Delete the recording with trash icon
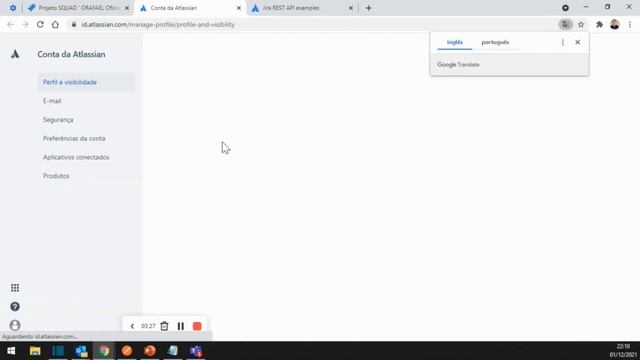This screenshot has width=640, height=360. pos(164,326)
